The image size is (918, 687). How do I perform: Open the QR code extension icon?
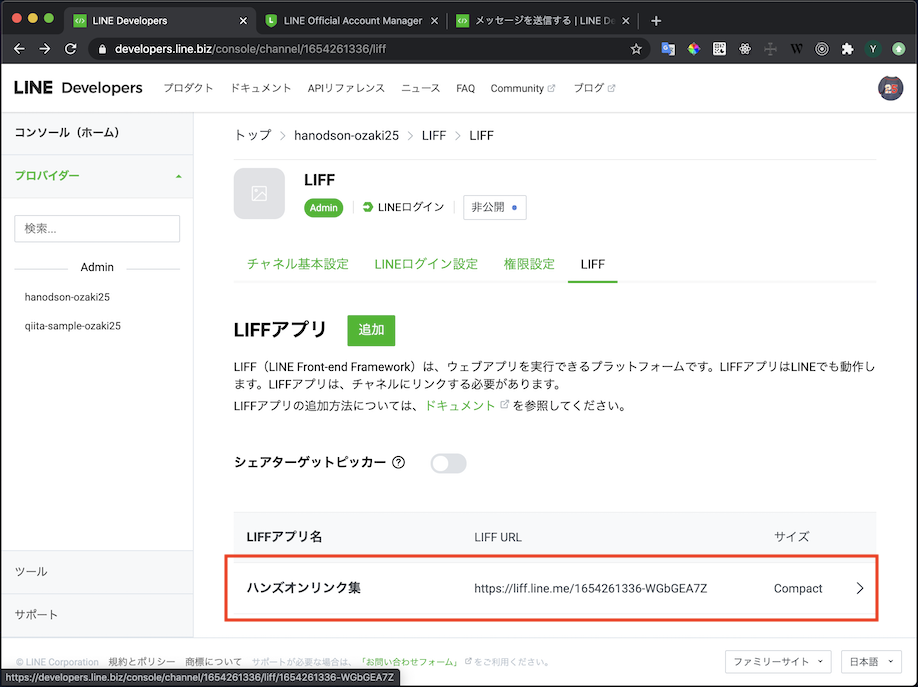pos(720,49)
